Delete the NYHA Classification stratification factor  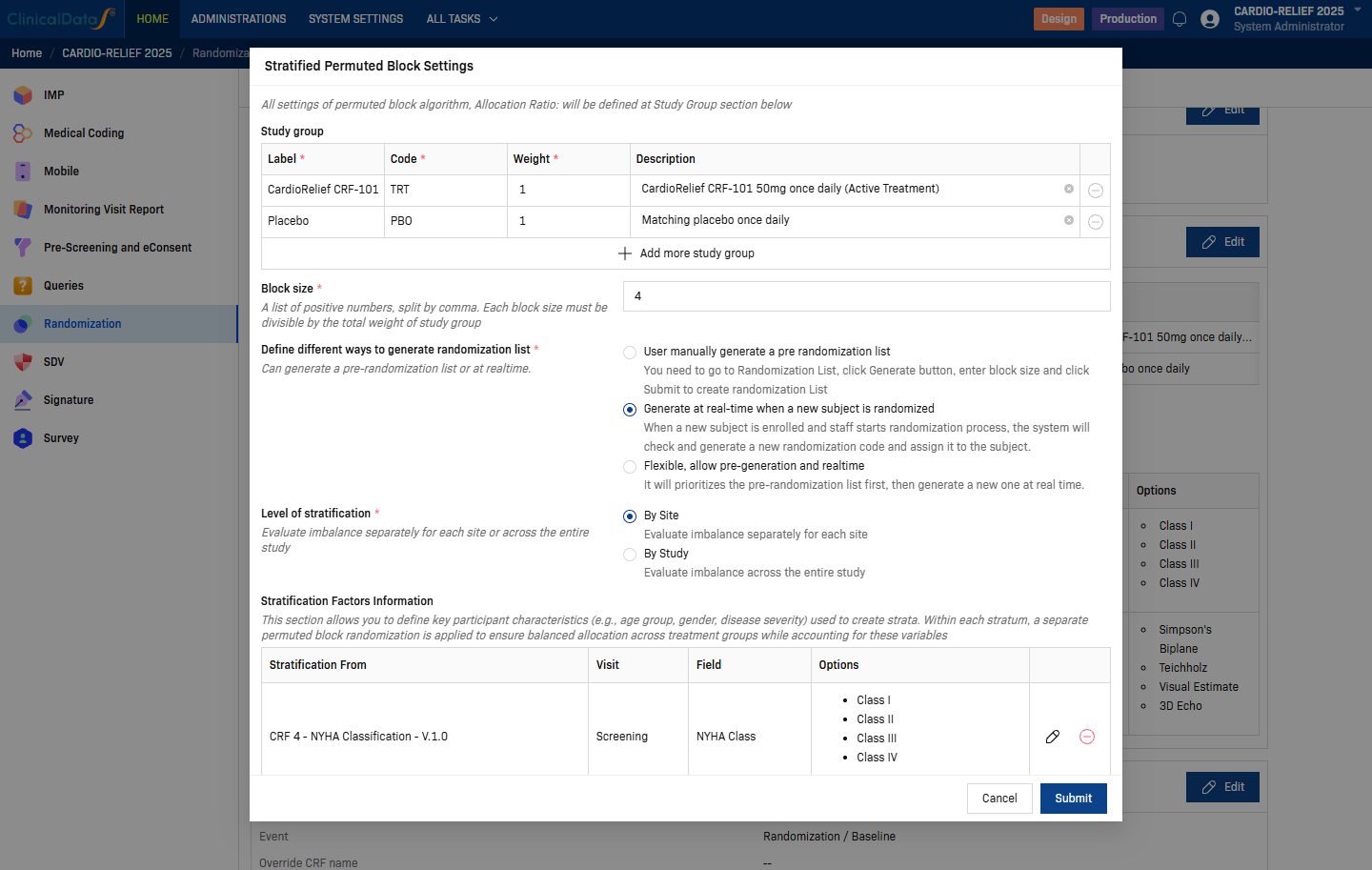click(x=1087, y=737)
